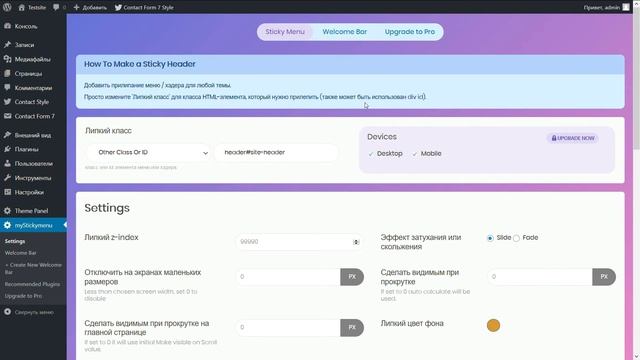640x360 pixels.
Task: Click the Записи pin icon
Action: tap(7, 44)
